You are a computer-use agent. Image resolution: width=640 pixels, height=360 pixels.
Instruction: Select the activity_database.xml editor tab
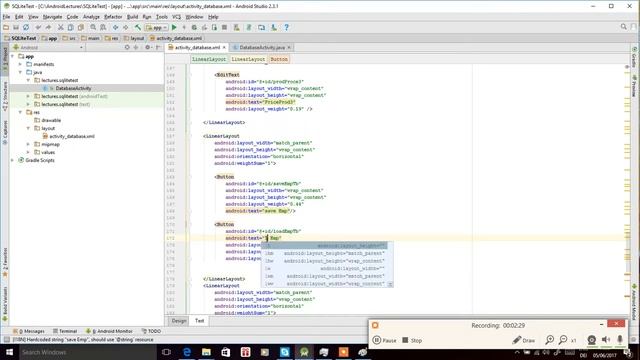[x=197, y=47]
